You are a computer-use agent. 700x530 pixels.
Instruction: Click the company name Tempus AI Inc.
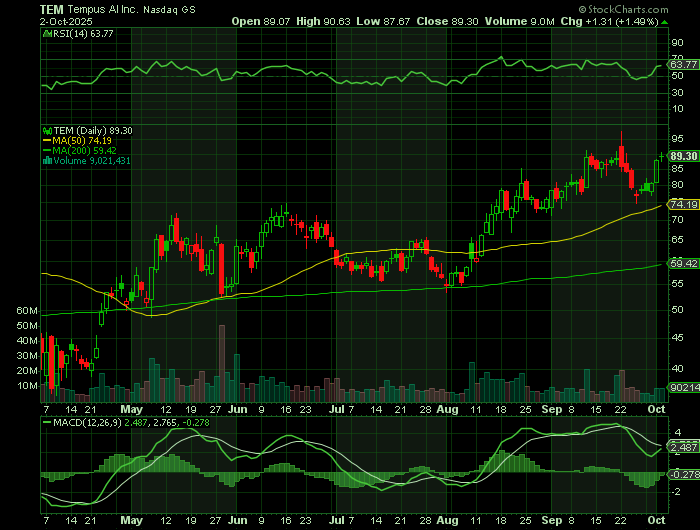[103, 9]
